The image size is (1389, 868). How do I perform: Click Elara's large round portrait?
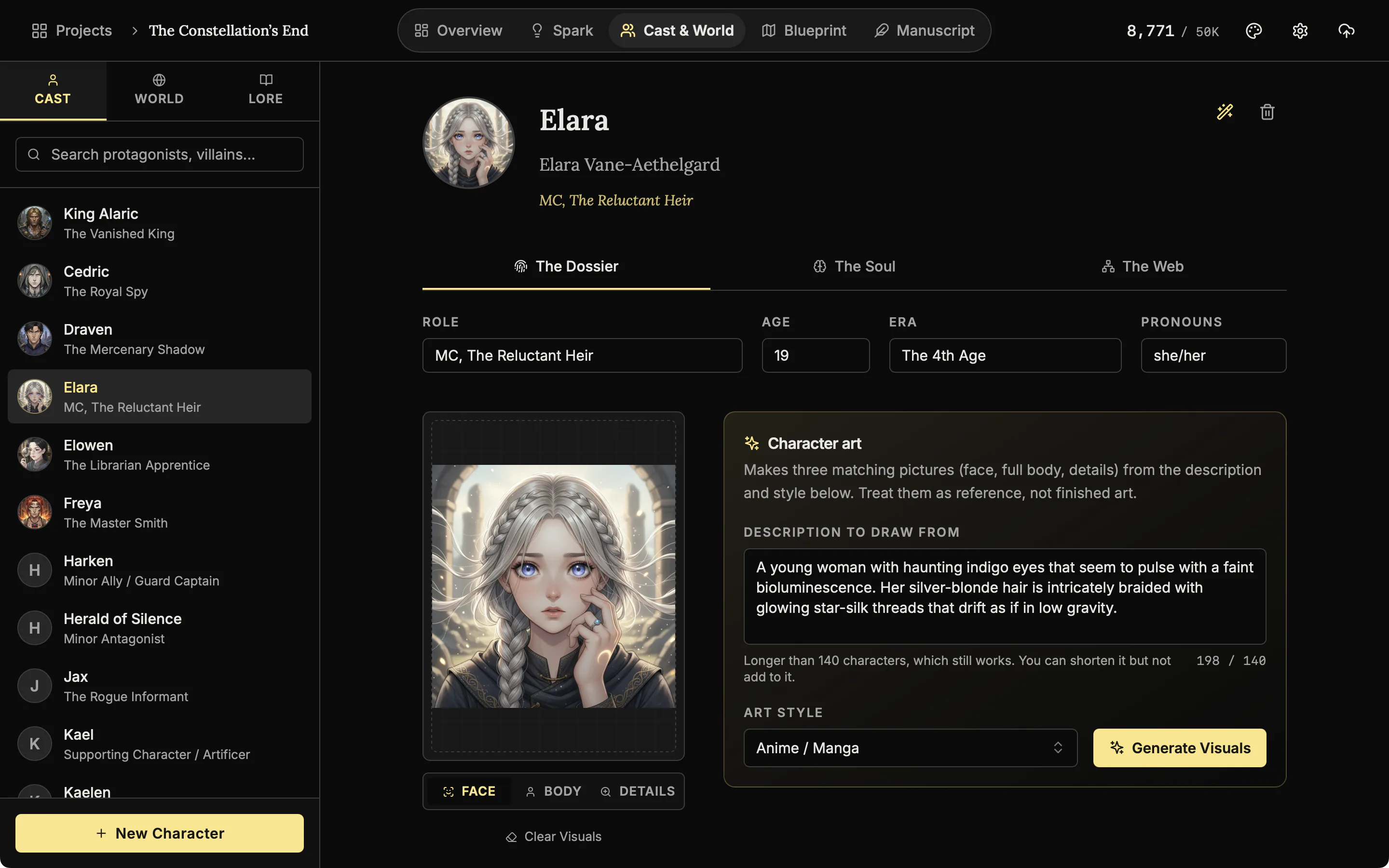point(468,142)
